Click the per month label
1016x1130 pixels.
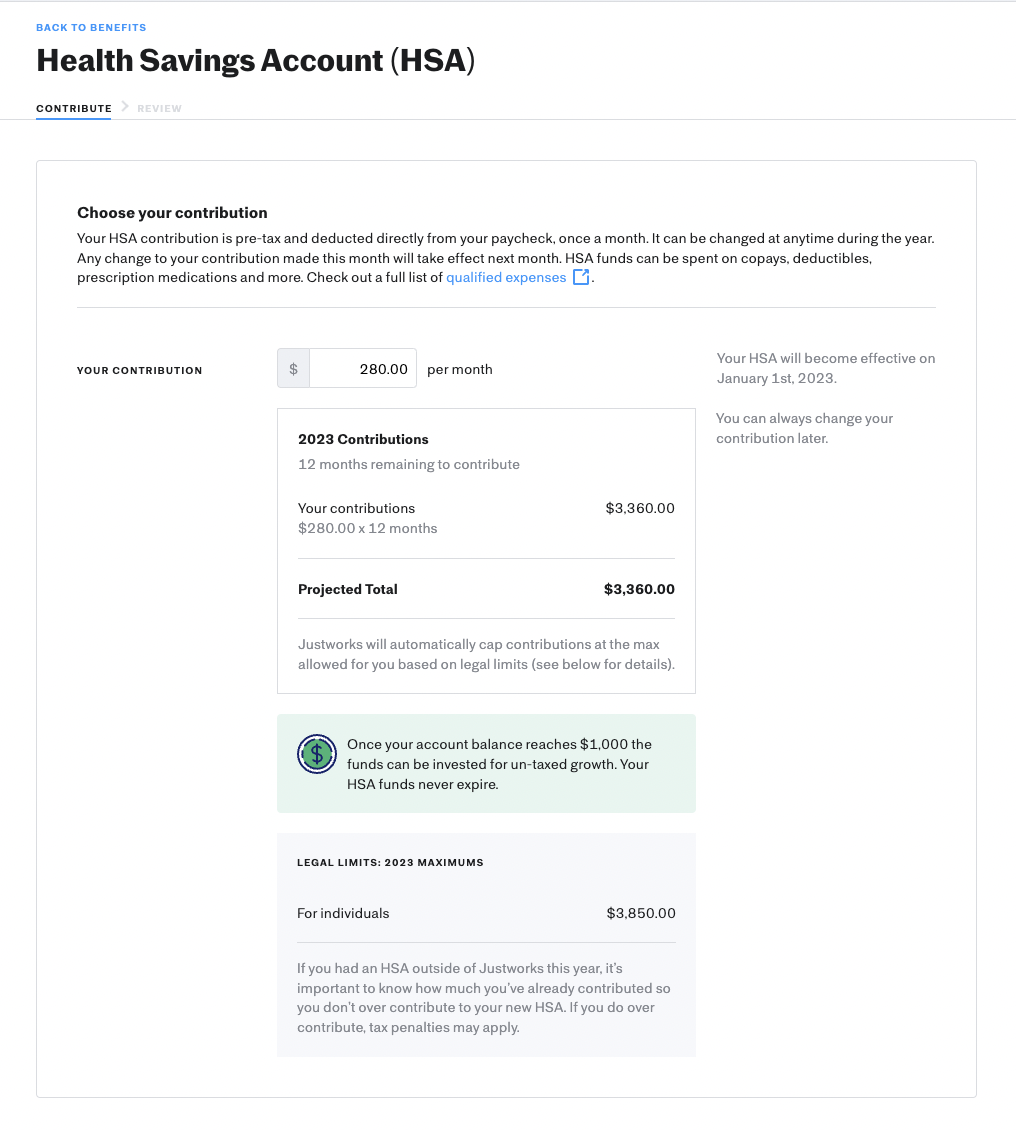tap(460, 369)
